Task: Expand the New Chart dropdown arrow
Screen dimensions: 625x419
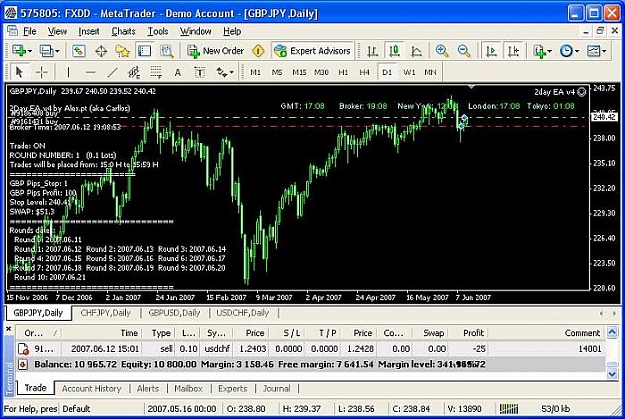Action: [x=29, y=51]
